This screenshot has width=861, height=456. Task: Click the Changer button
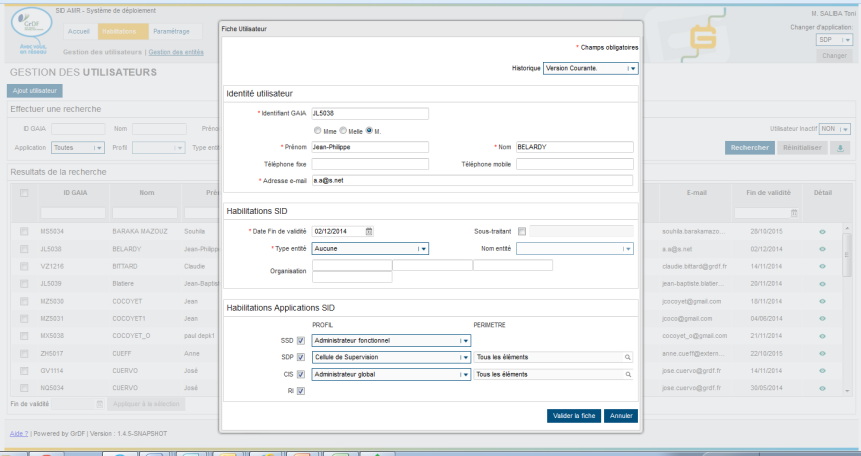click(x=834, y=55)
